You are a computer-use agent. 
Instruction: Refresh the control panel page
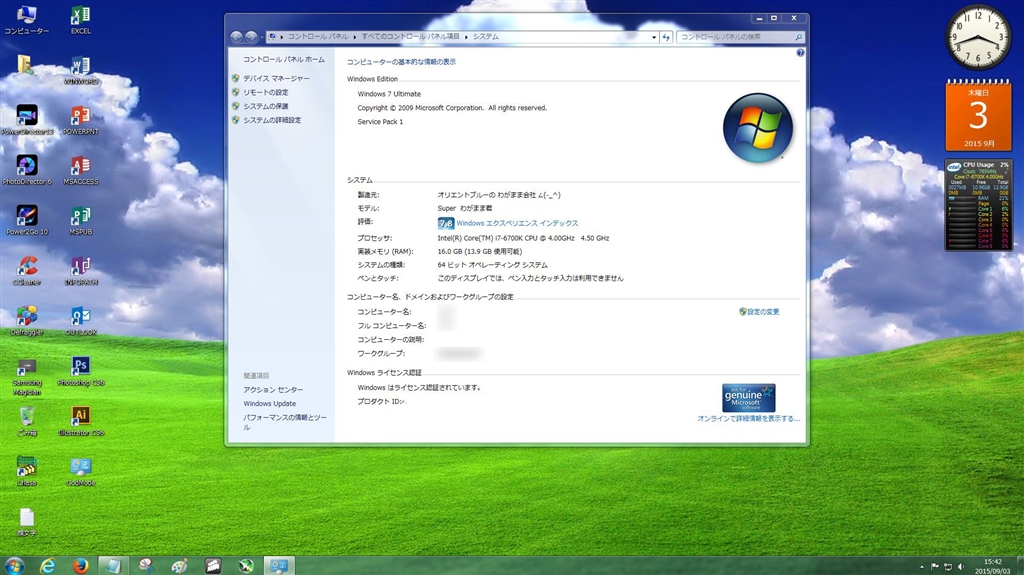click(666, 37)
